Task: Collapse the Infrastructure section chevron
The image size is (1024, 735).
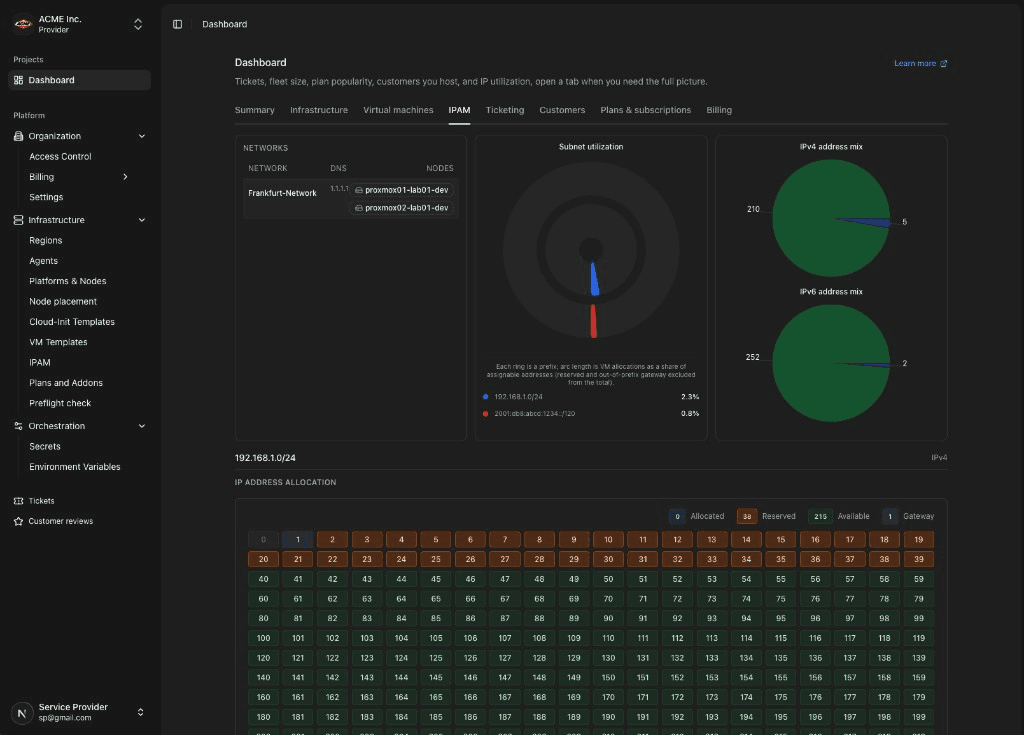Action: point(142,220)
